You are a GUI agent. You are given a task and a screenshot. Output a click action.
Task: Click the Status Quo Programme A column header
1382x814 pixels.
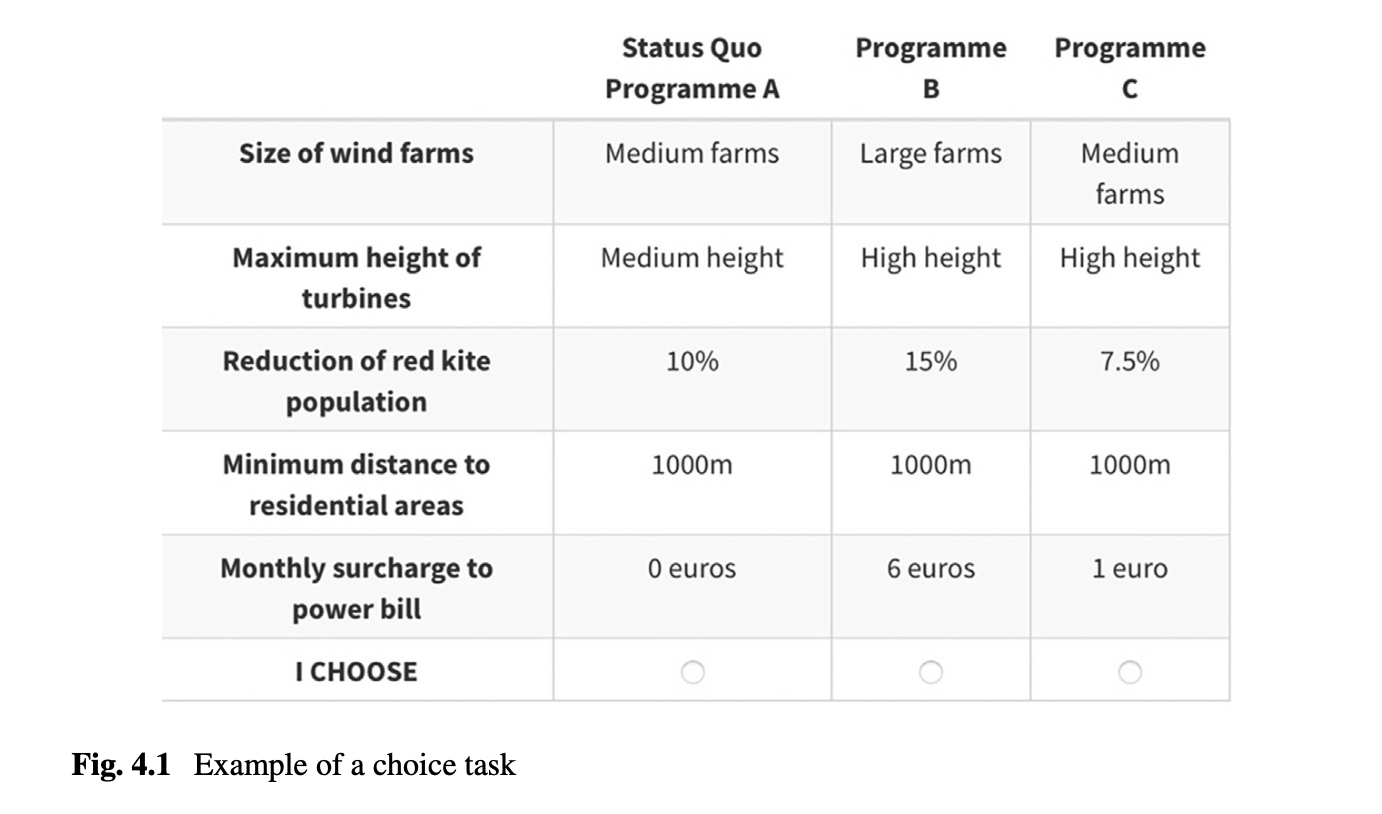[692, 68]
